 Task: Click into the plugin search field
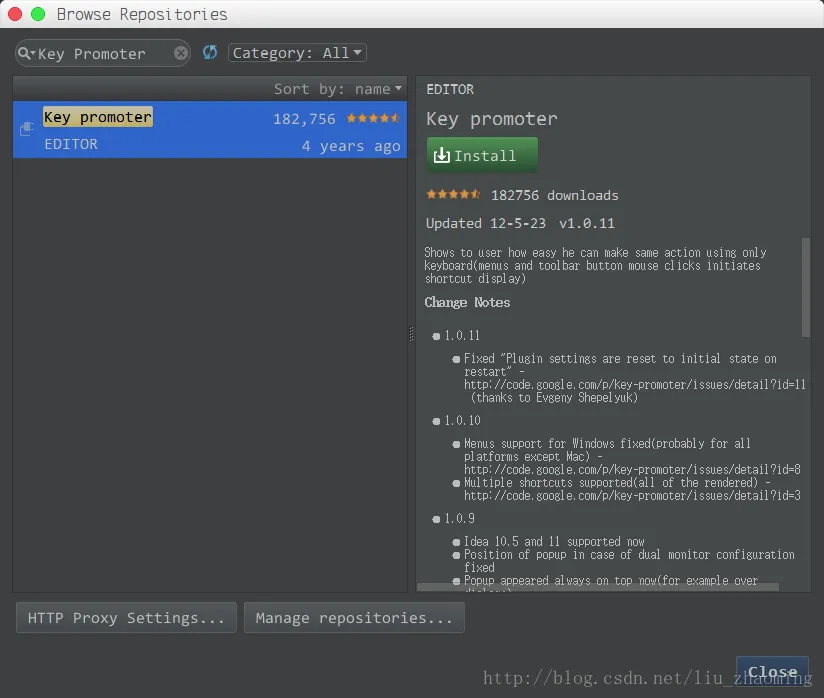click(x=105, y=53)
